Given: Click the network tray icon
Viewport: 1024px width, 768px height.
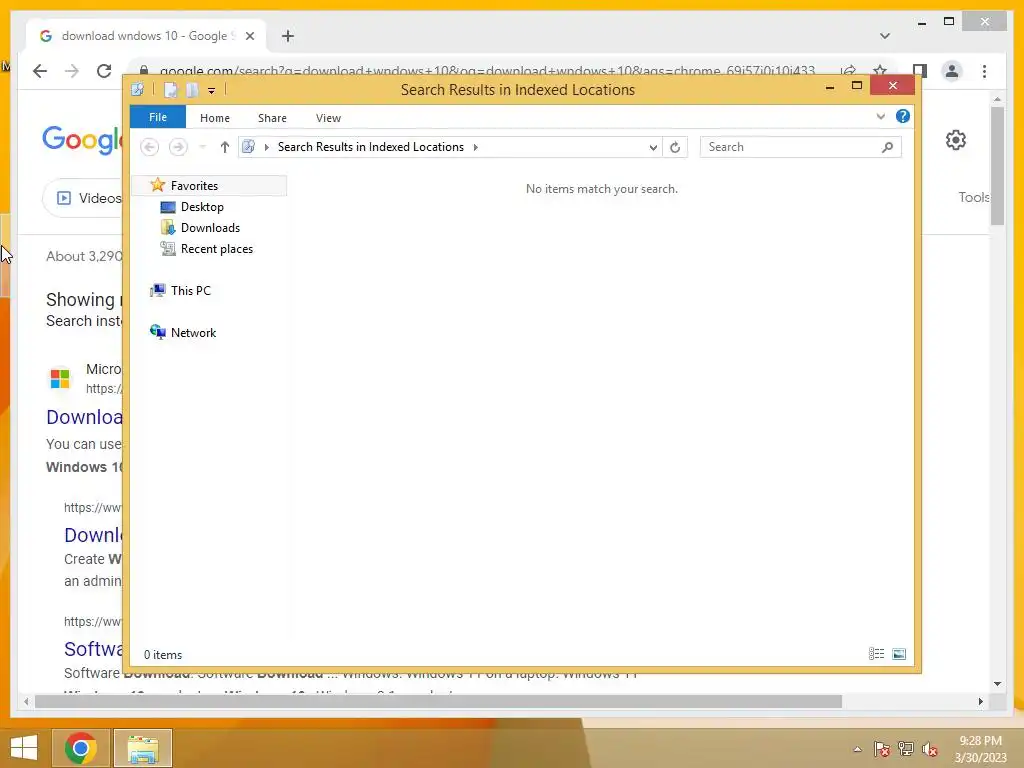Looking at the screenshot, I should coord(906,749).
